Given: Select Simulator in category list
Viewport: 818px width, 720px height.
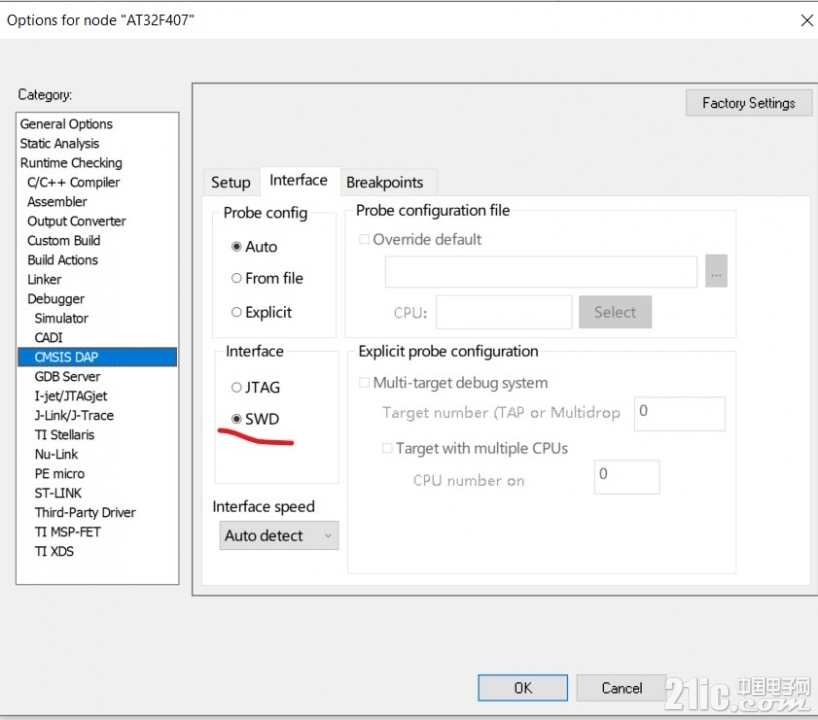Looking at the screenshot, I should point(61,318).
